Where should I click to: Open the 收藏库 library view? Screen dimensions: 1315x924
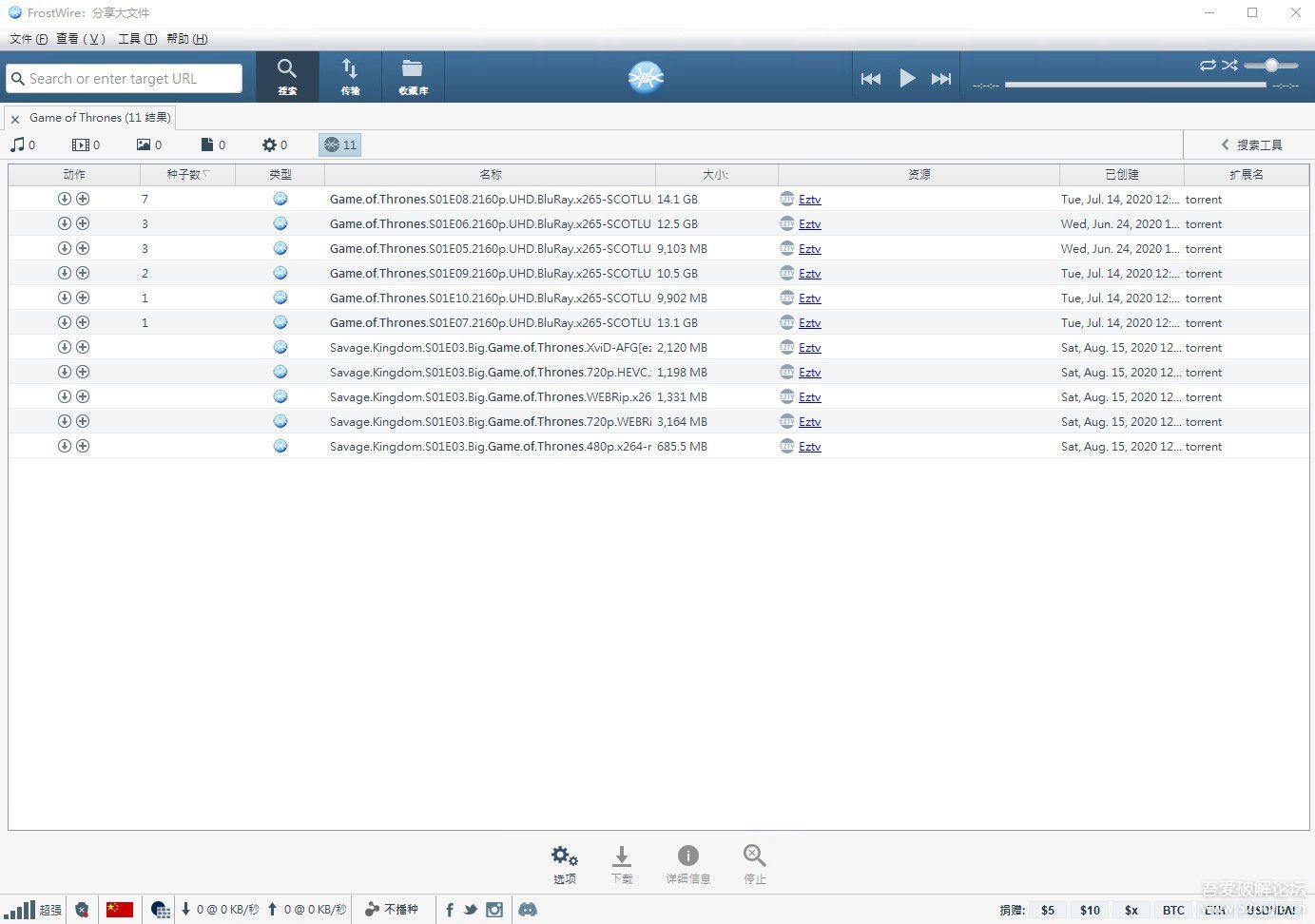click(x=413, y=77)
